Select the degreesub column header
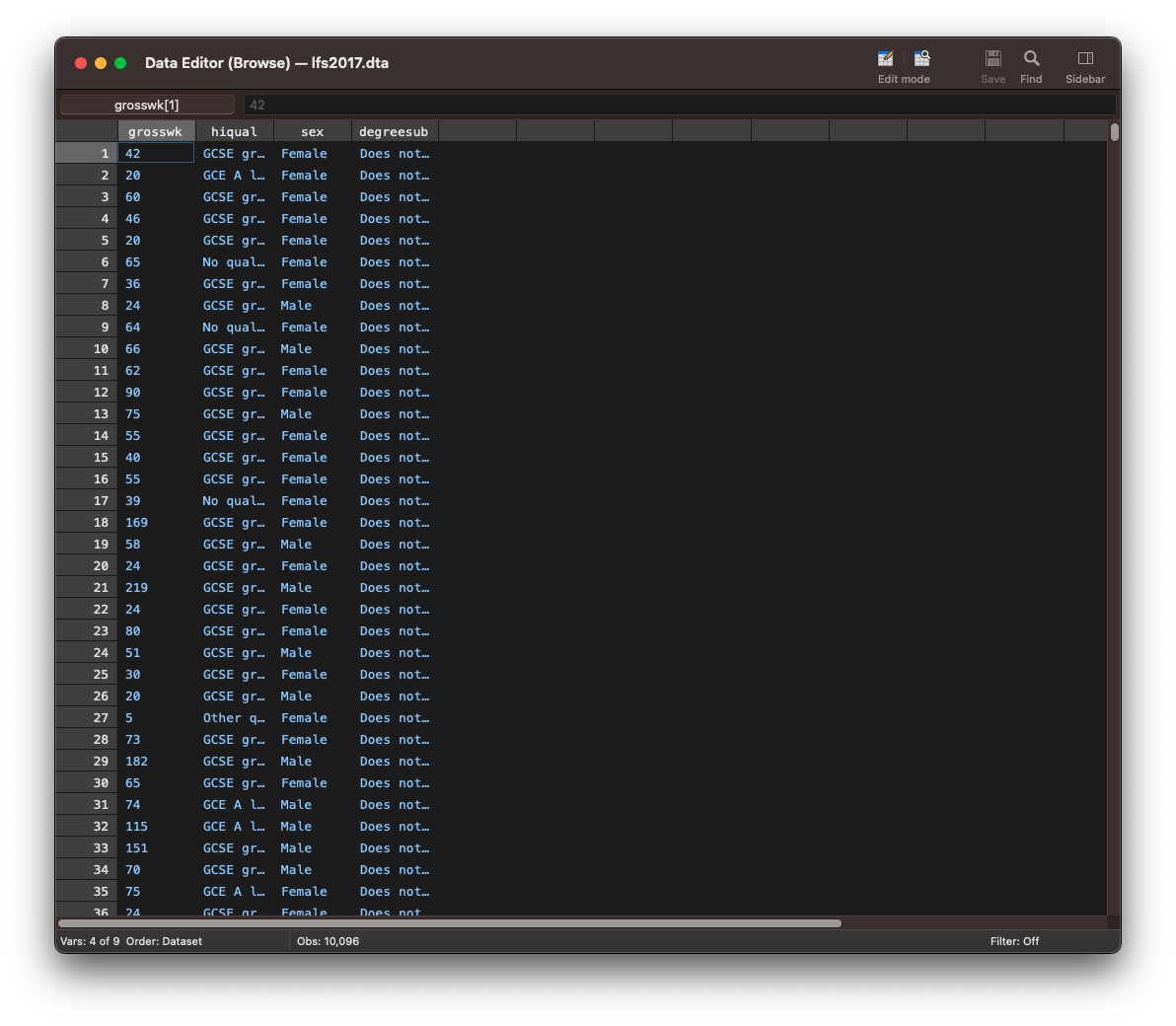1176x1026 pixels. point(394,131)
